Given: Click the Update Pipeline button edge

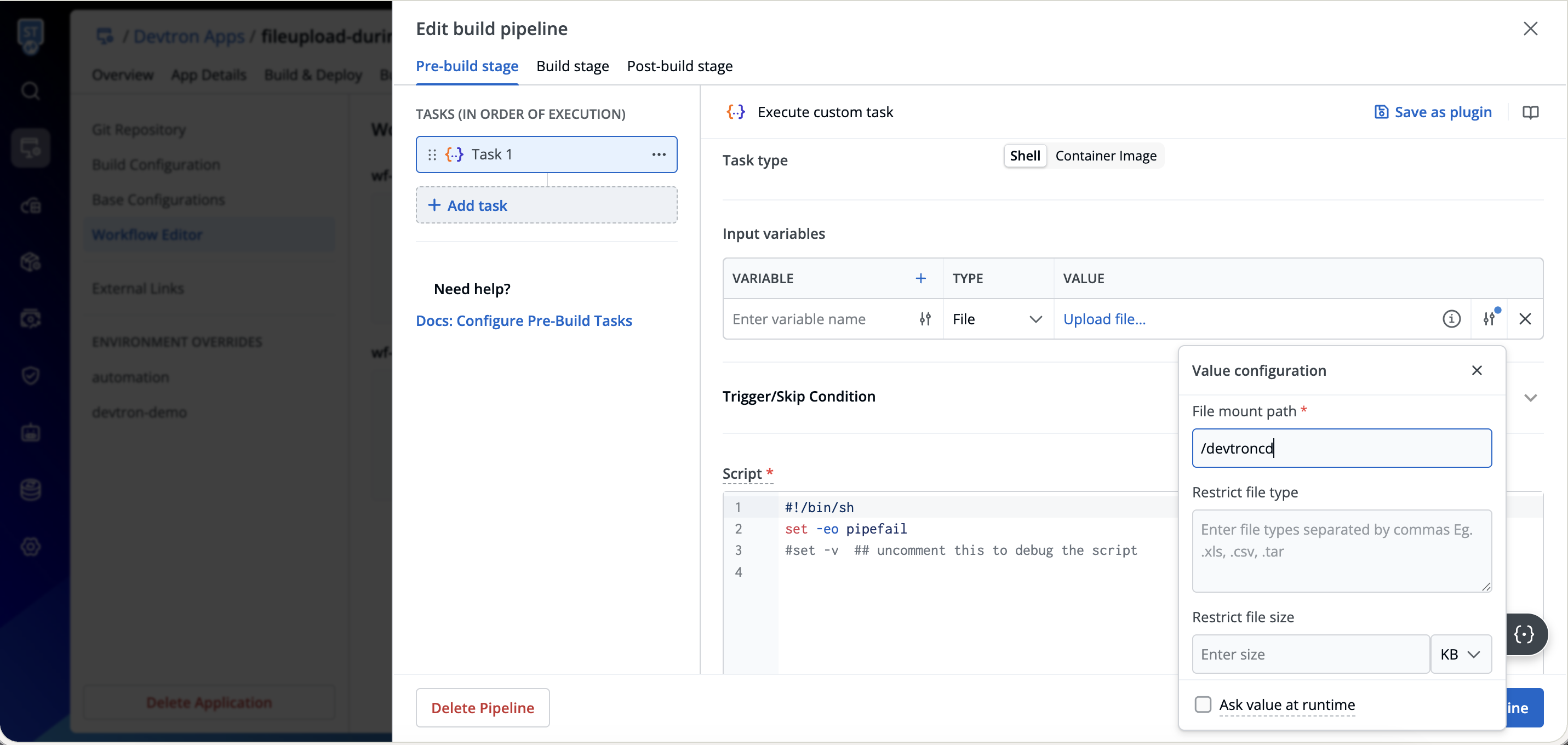Looking at the screenshot, I should pyautogui.click(x=1525, y=708).
